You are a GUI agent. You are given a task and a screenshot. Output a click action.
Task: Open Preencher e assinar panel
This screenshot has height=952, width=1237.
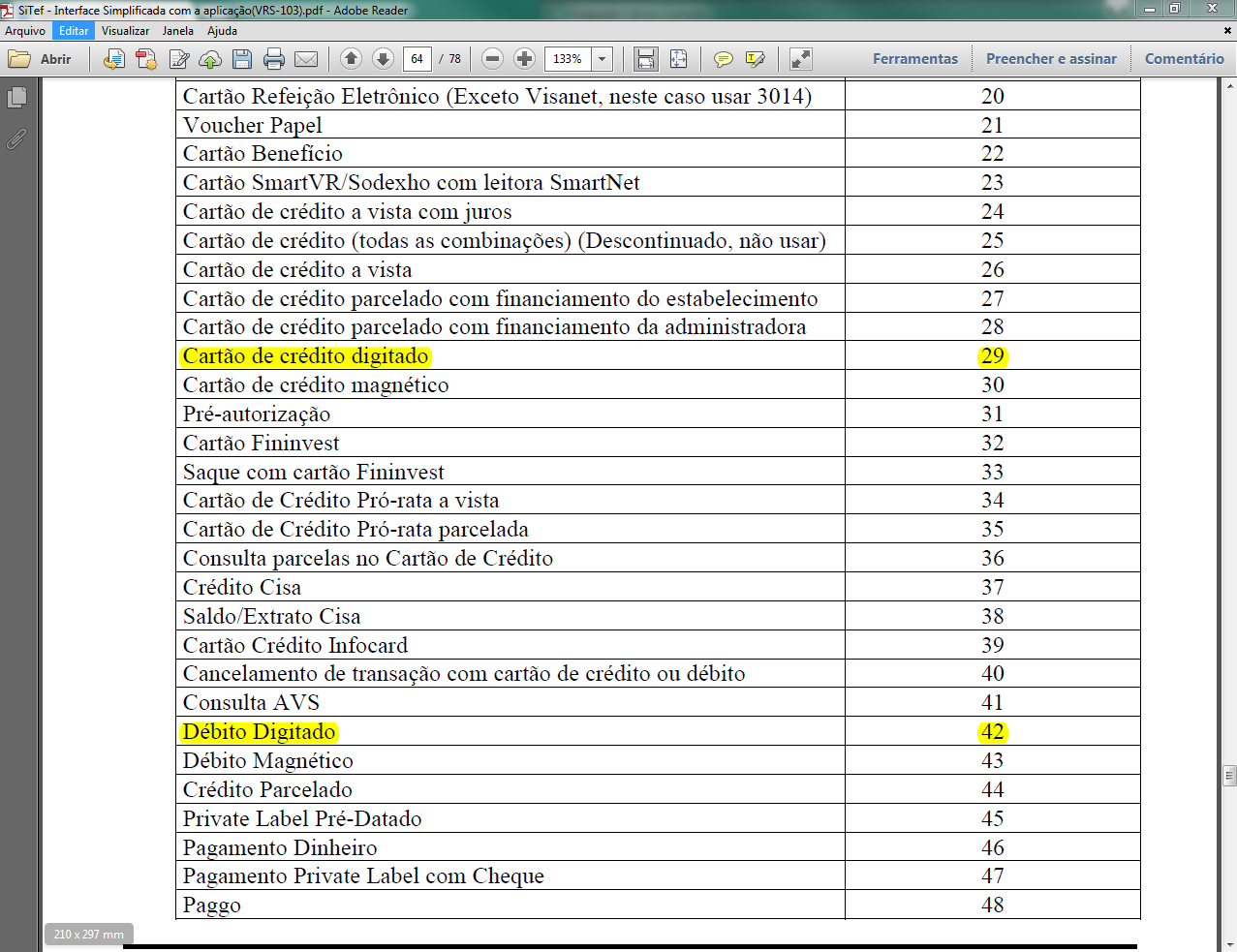pos(1051,59)
